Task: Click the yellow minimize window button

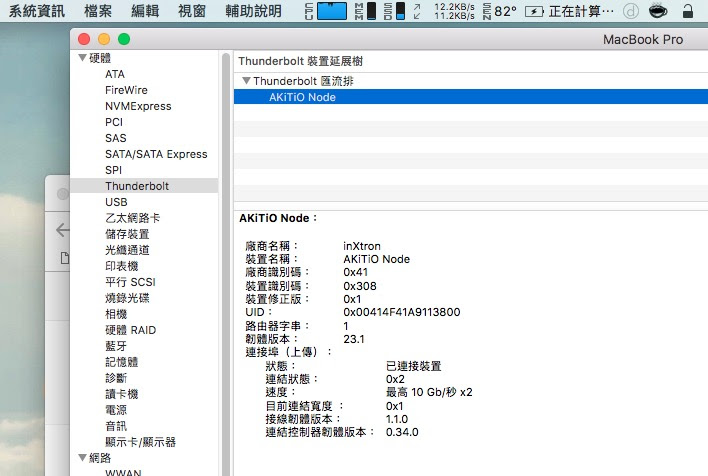Action: click(104, 39)
